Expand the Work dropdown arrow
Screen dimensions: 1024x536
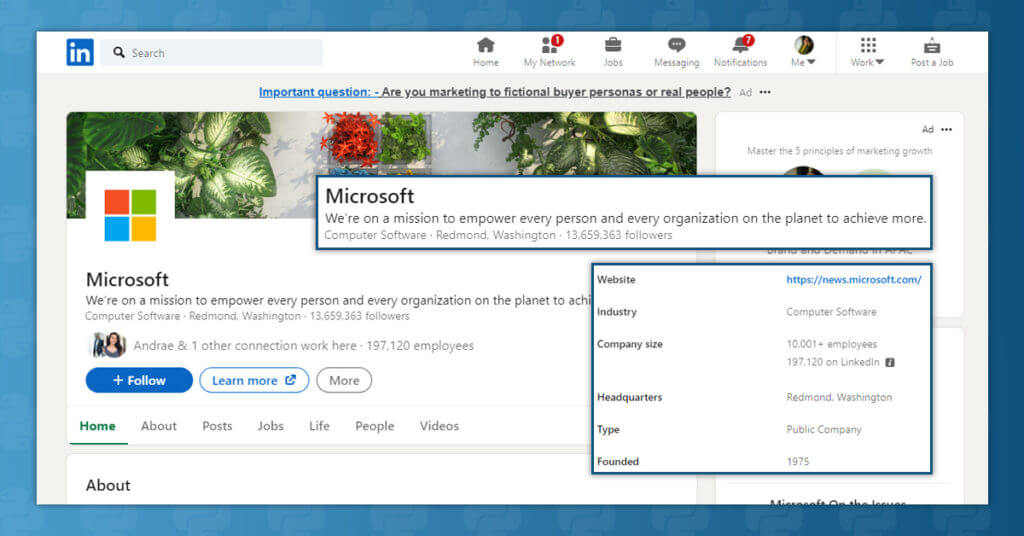(880, 62)
